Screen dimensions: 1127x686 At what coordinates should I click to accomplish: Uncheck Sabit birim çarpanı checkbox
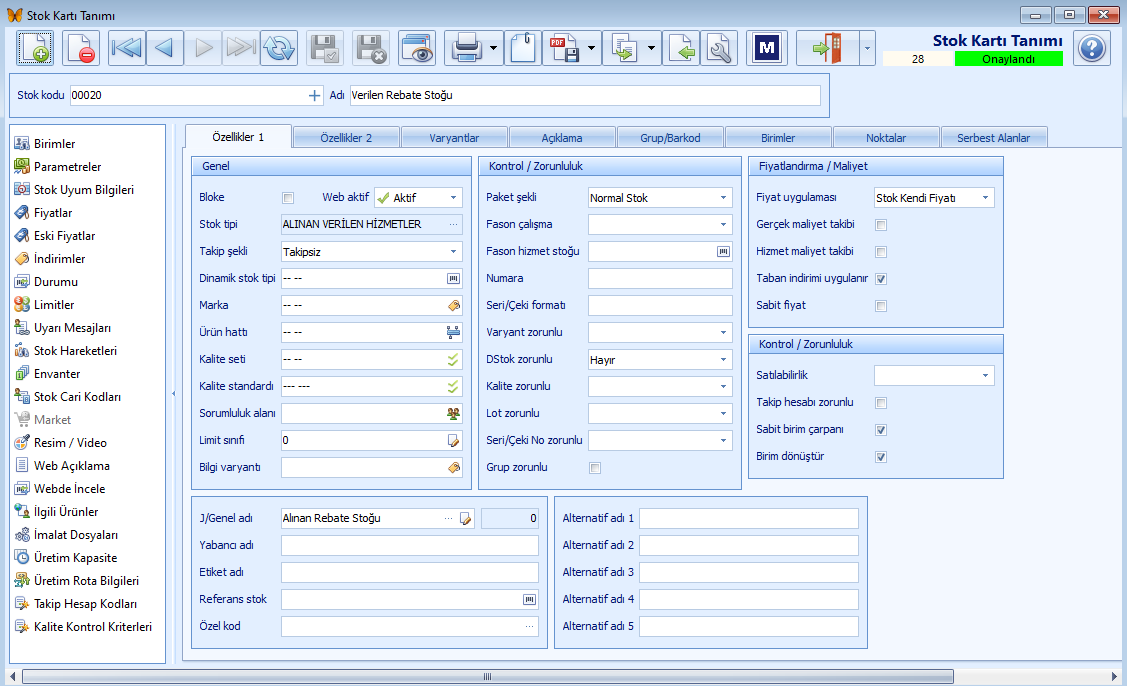click(x=881, y=430)
